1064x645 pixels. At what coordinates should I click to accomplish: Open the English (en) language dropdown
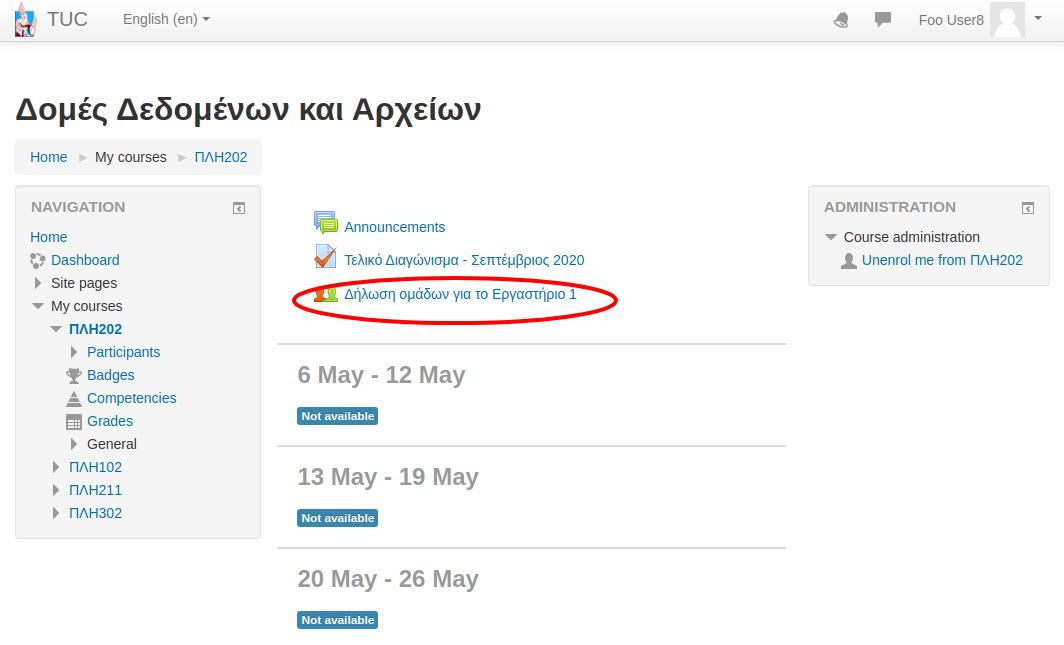[x=166, y=20]
